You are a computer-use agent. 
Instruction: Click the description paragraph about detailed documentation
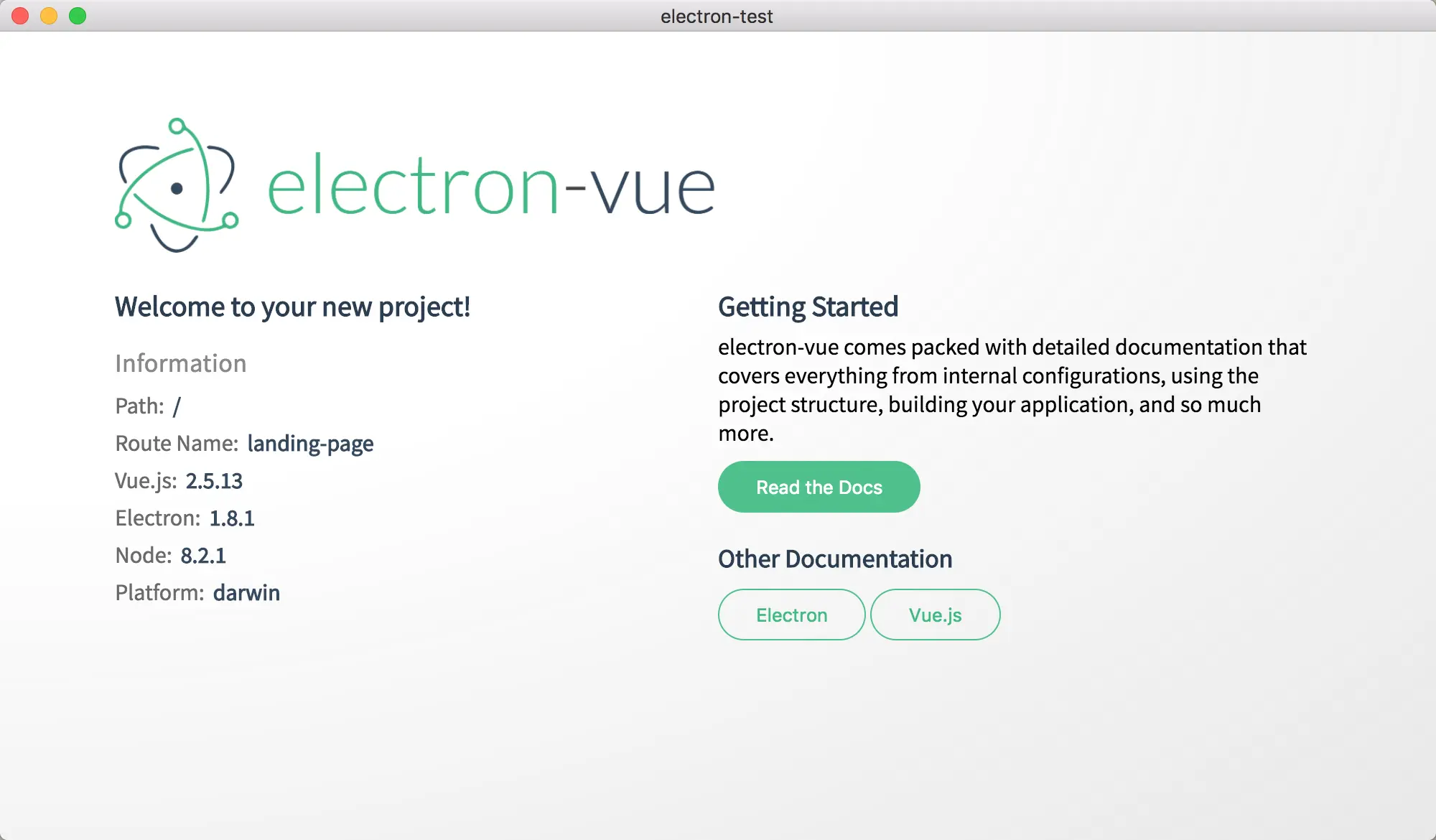1012,390
